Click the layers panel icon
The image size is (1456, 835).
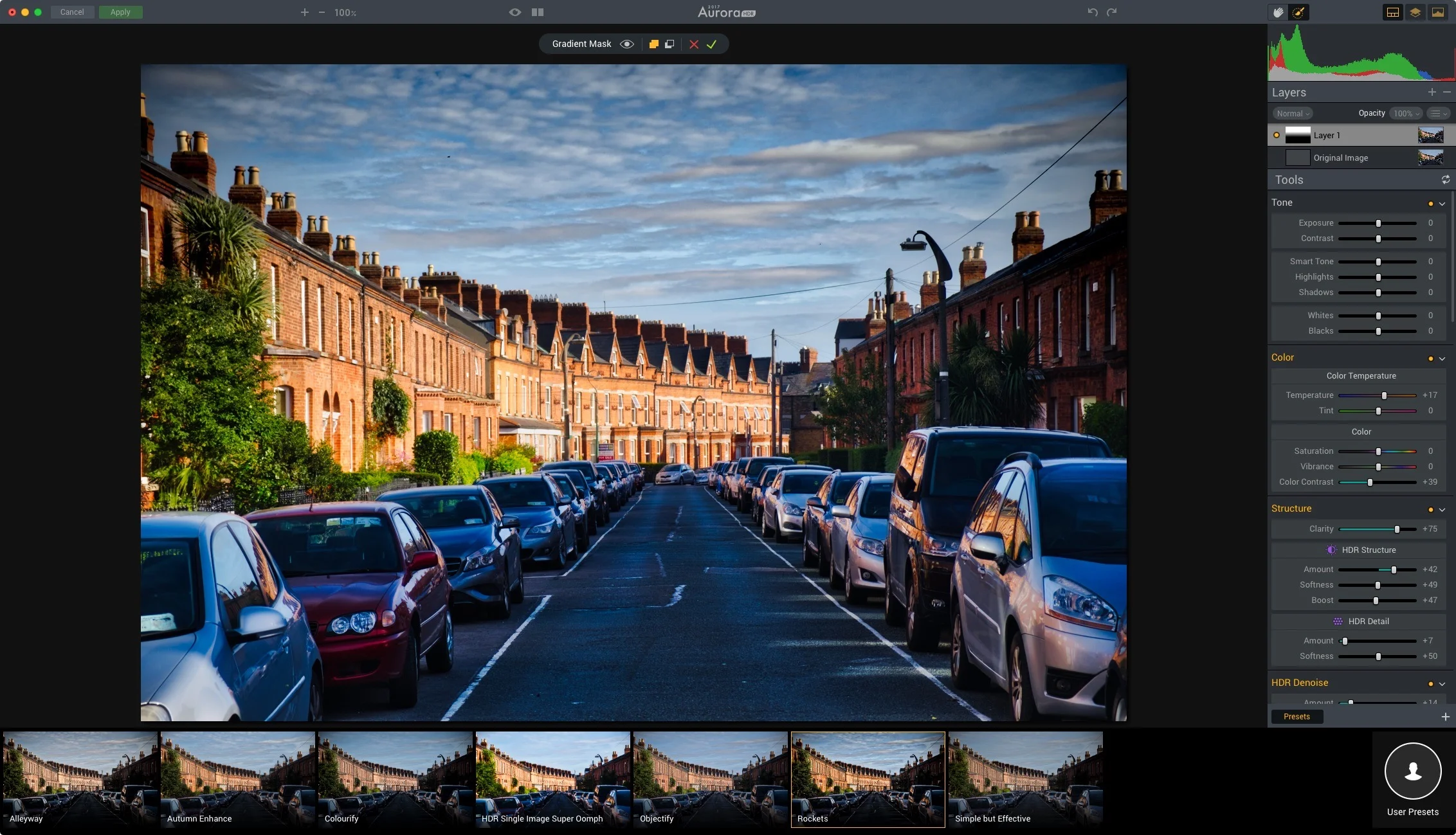(x=1415, y=12)
